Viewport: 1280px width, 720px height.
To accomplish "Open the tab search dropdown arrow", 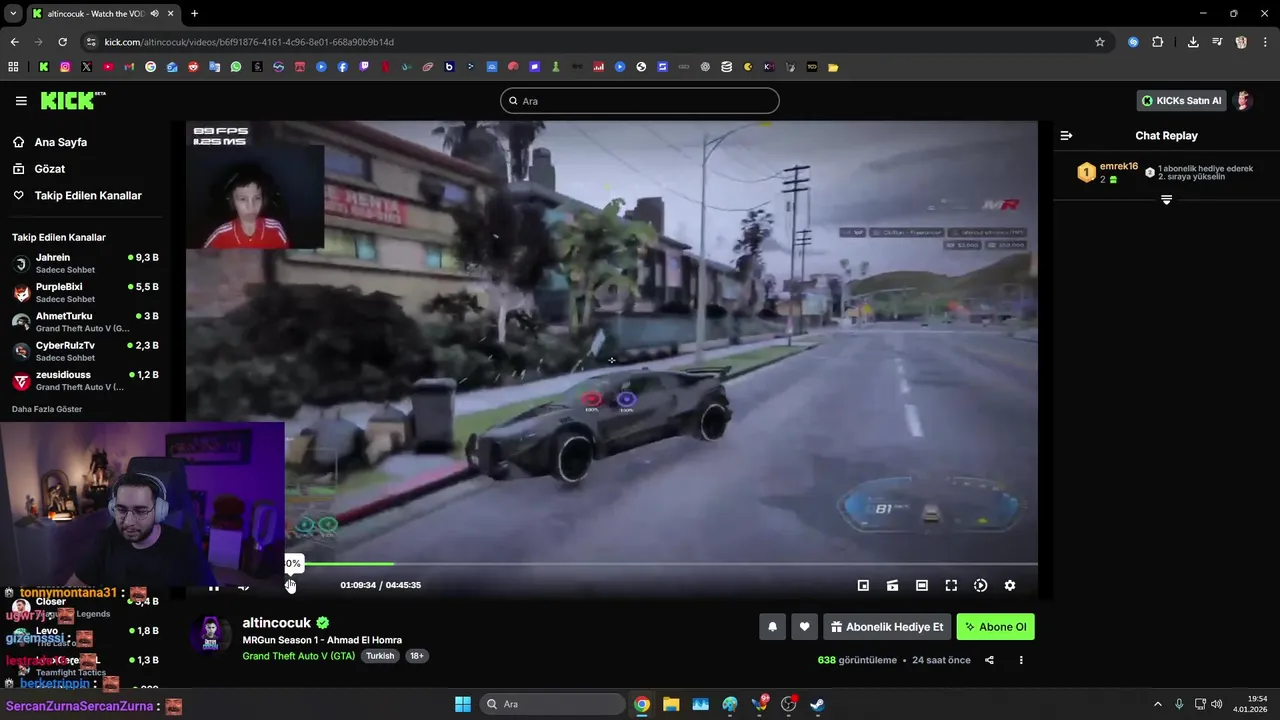I will [x=13, y=13].
